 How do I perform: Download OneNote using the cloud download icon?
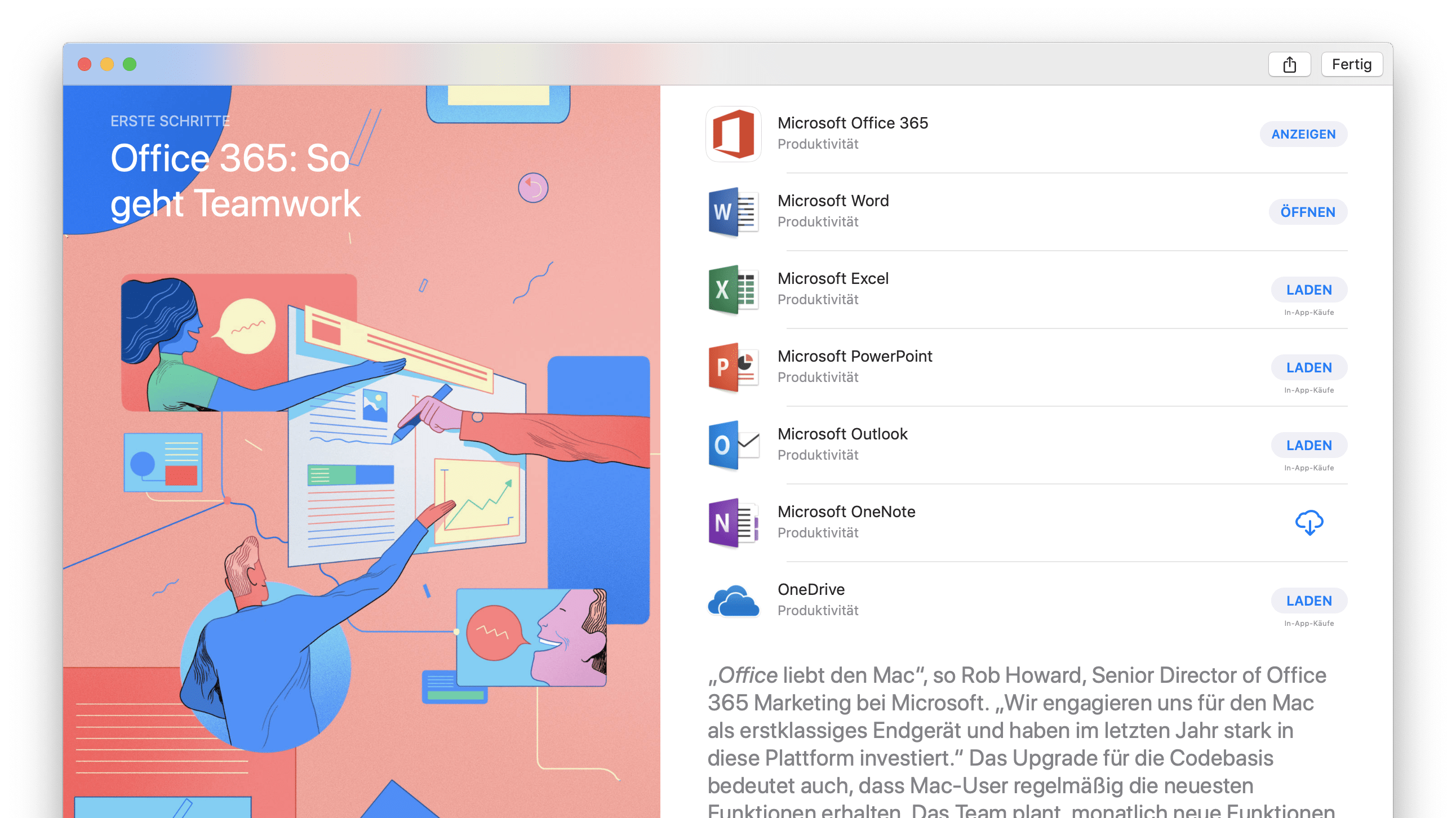click(1308, 523)
